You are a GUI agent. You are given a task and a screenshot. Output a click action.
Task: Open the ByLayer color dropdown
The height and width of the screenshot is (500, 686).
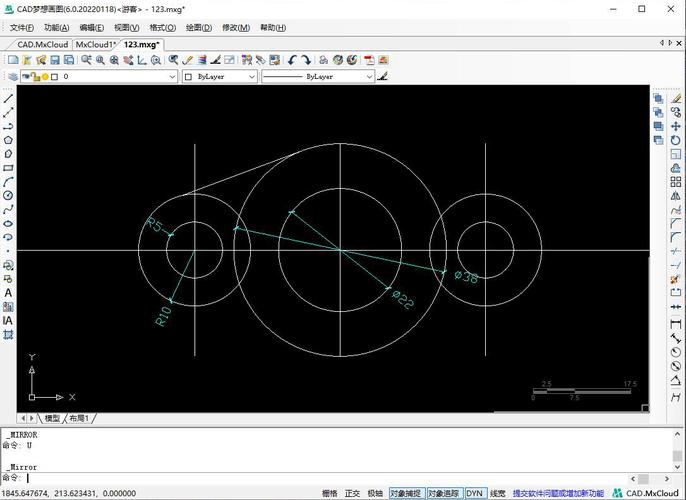pyautogui.click(x=252, y=77)
